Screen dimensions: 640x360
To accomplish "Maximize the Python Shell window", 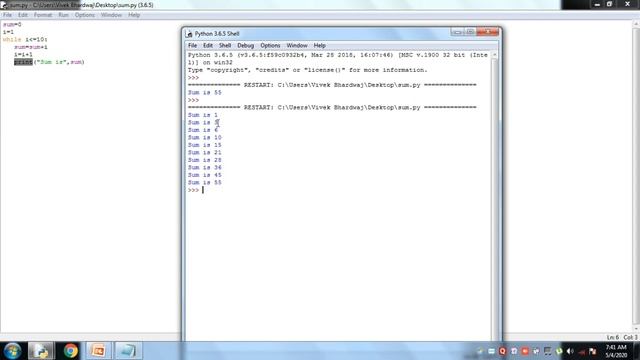I will 470,32.
